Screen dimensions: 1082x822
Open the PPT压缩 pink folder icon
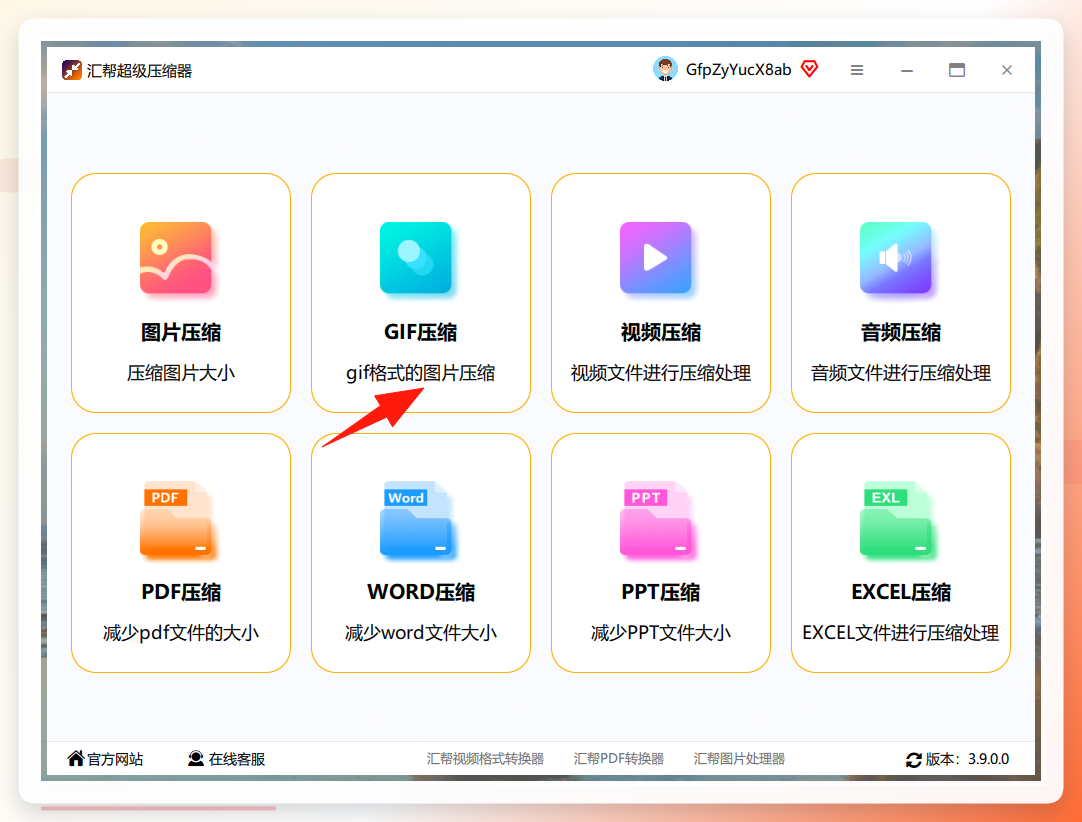click(657, 519)
